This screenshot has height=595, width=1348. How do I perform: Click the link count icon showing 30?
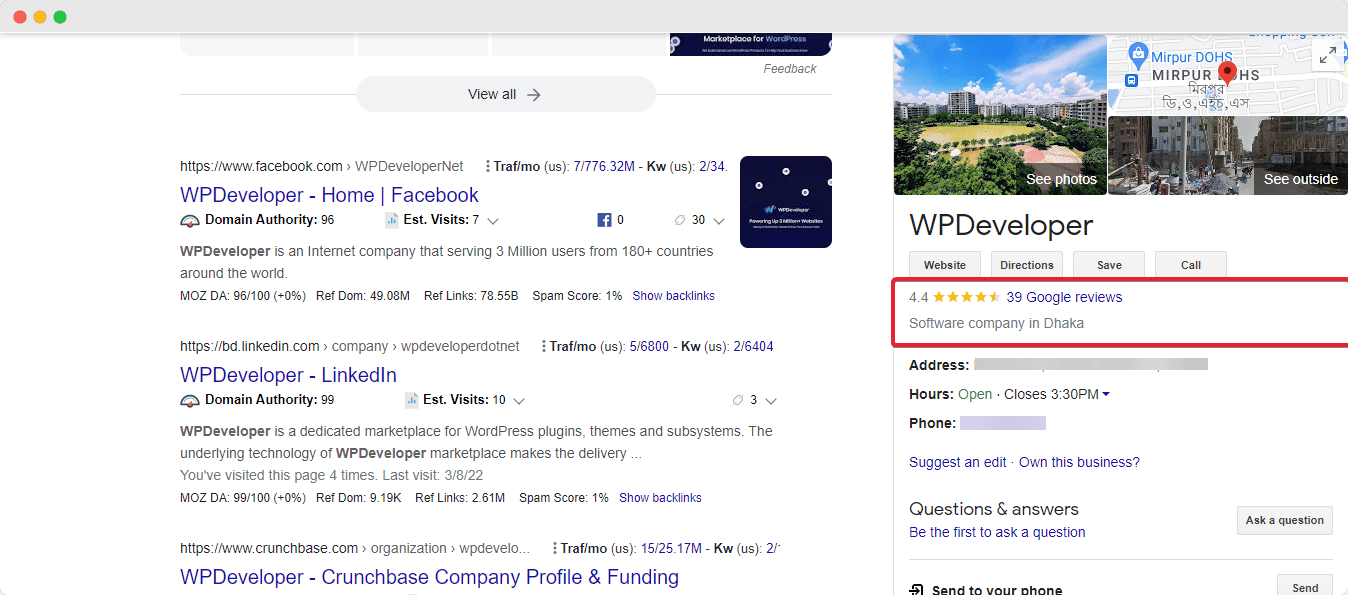(x=681, y=220)
